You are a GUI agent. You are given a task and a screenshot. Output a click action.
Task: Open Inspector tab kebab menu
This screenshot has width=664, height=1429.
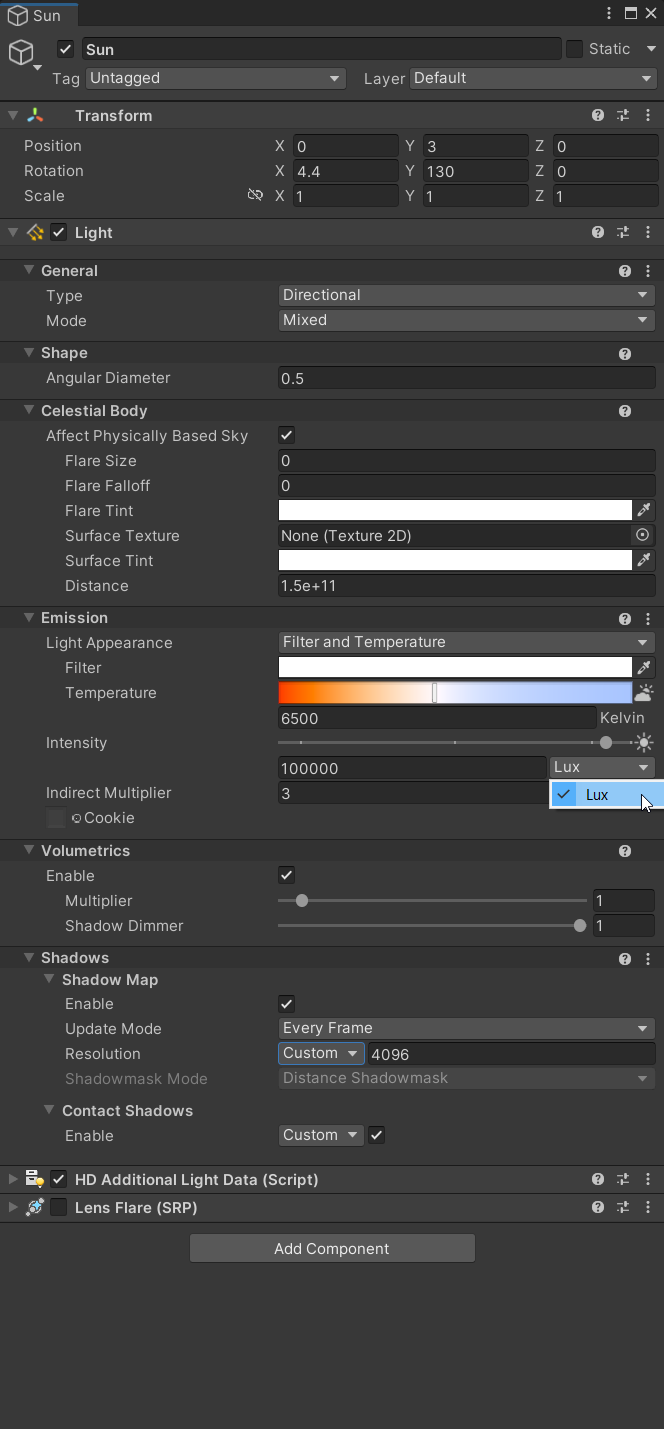click(x=609, y=13)
